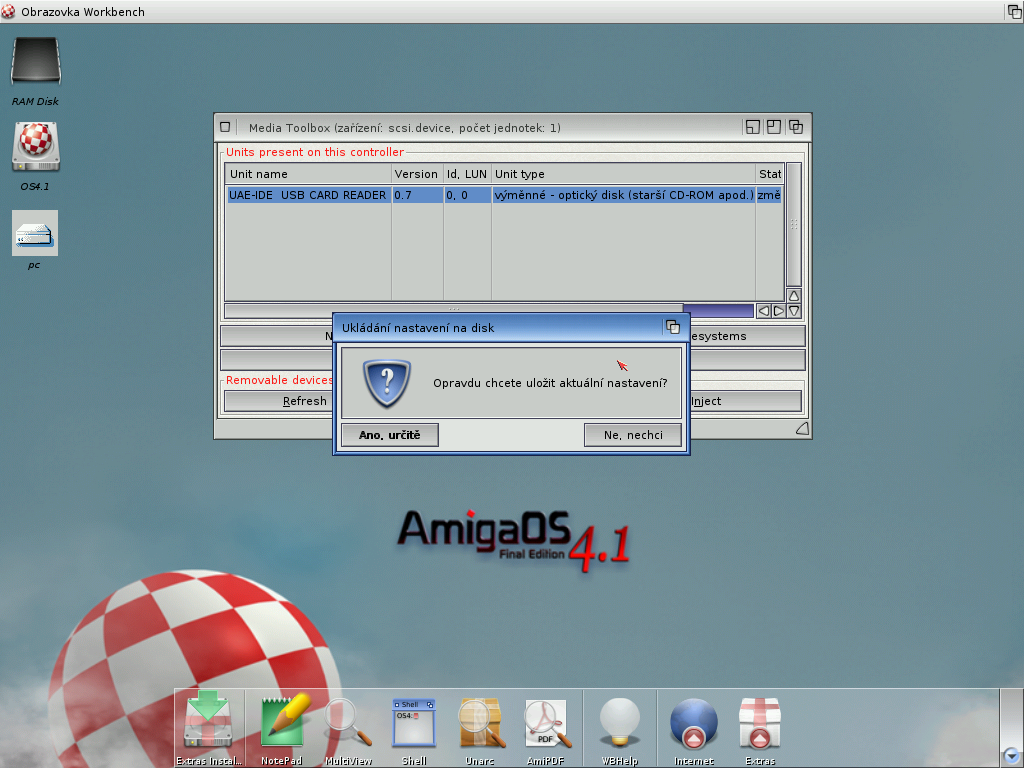Start Shell from the dock

(413, 722)
